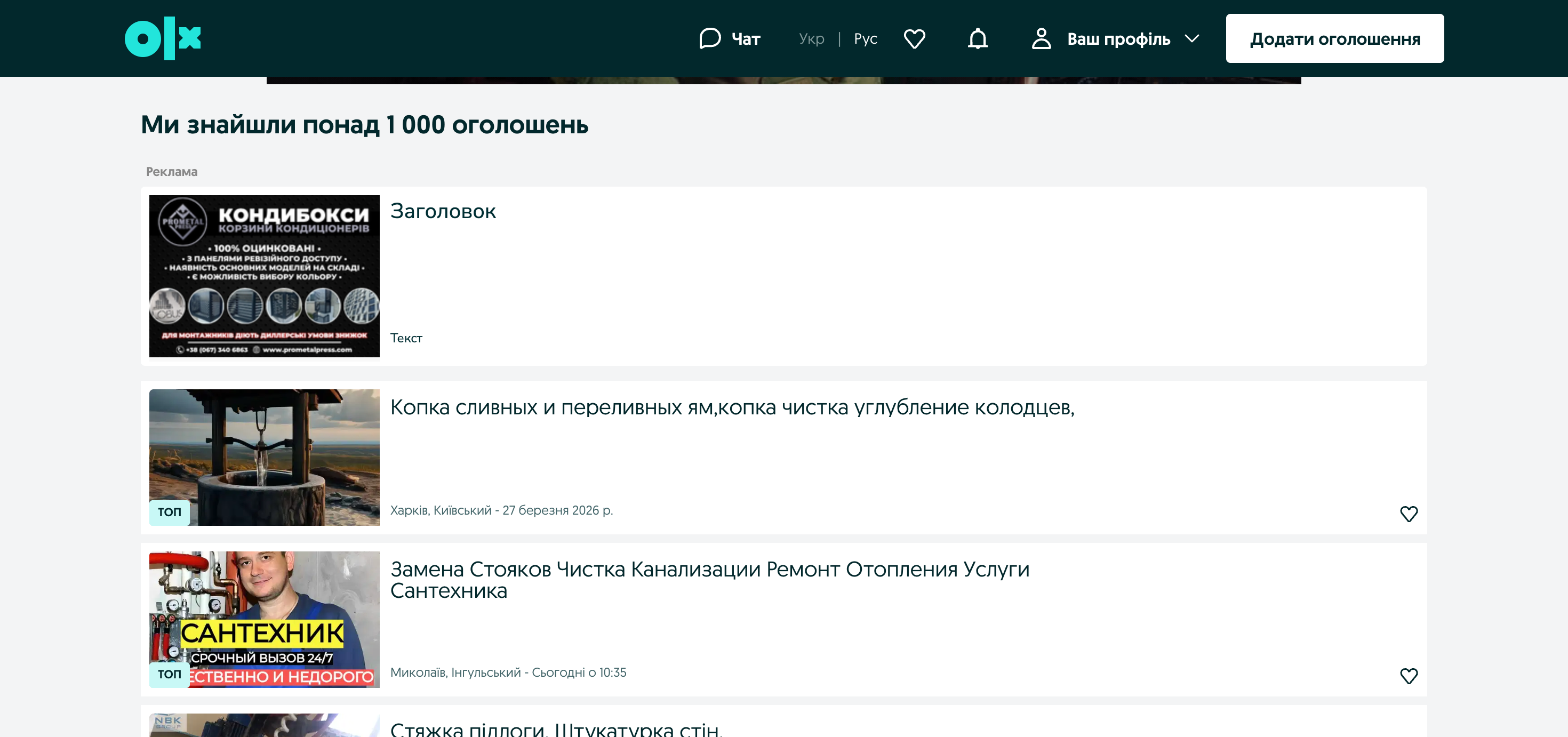
Task: Click the profile user icon
Action: click(1041, 38)
